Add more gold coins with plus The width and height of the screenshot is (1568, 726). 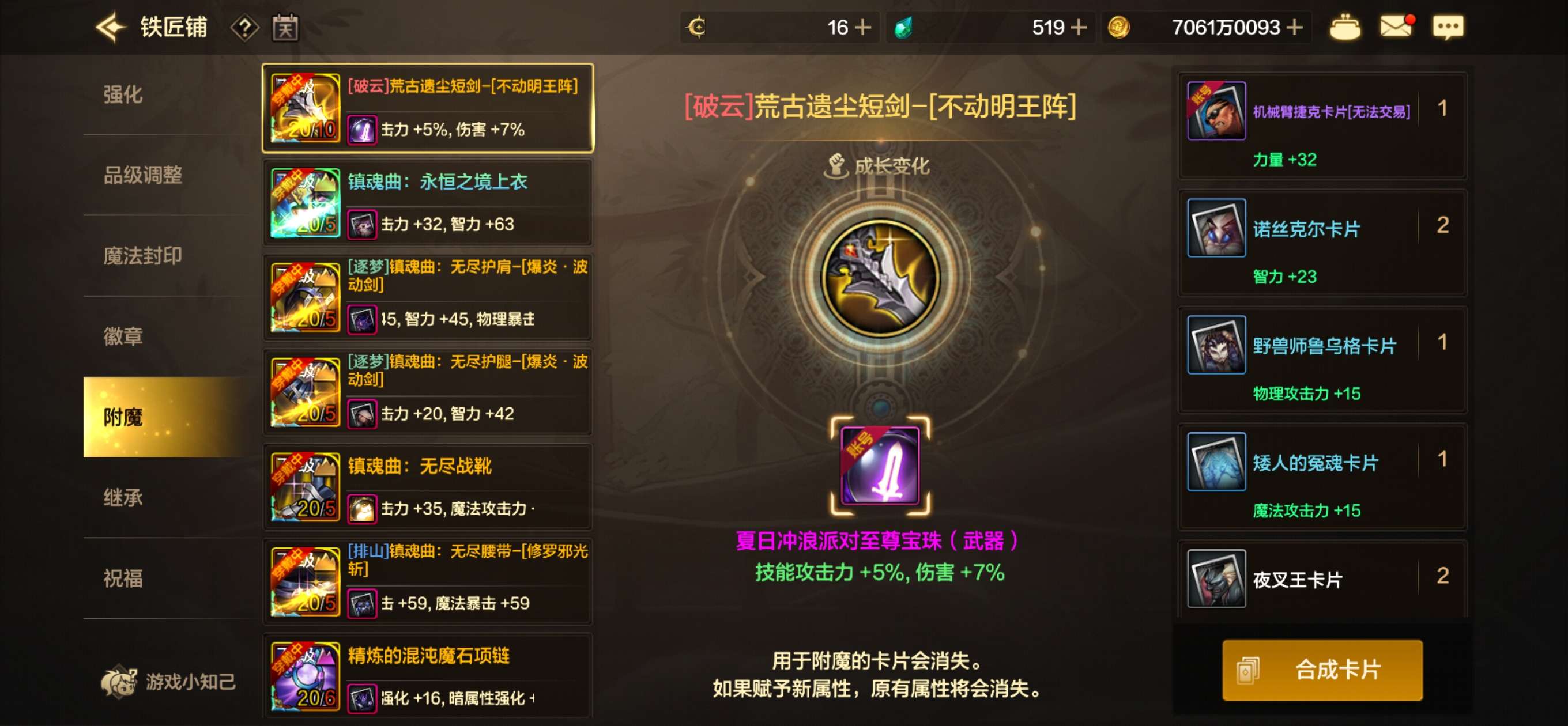tap(1295, 28)
